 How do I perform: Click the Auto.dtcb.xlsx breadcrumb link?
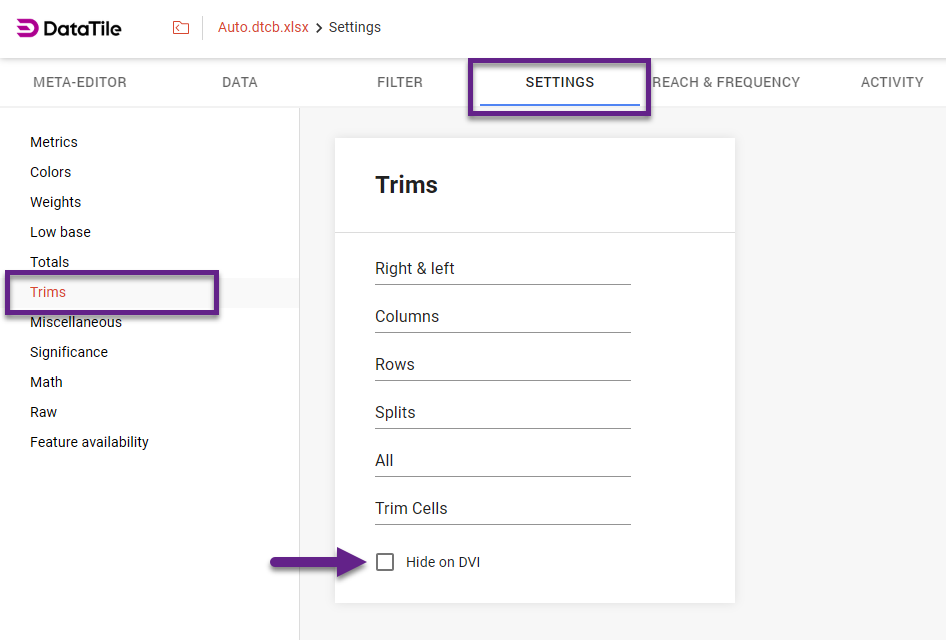pyautogui.click(x=263, y=28)
